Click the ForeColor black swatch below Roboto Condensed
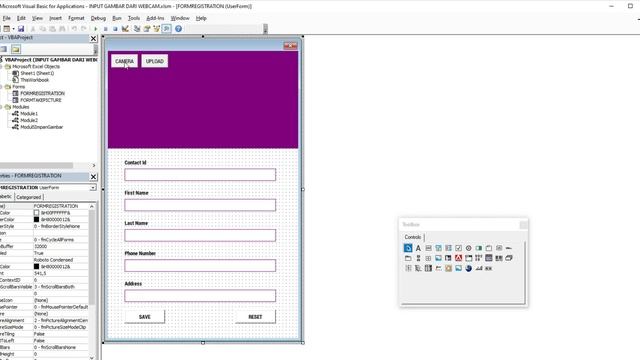640x360 pixels. 36,267
